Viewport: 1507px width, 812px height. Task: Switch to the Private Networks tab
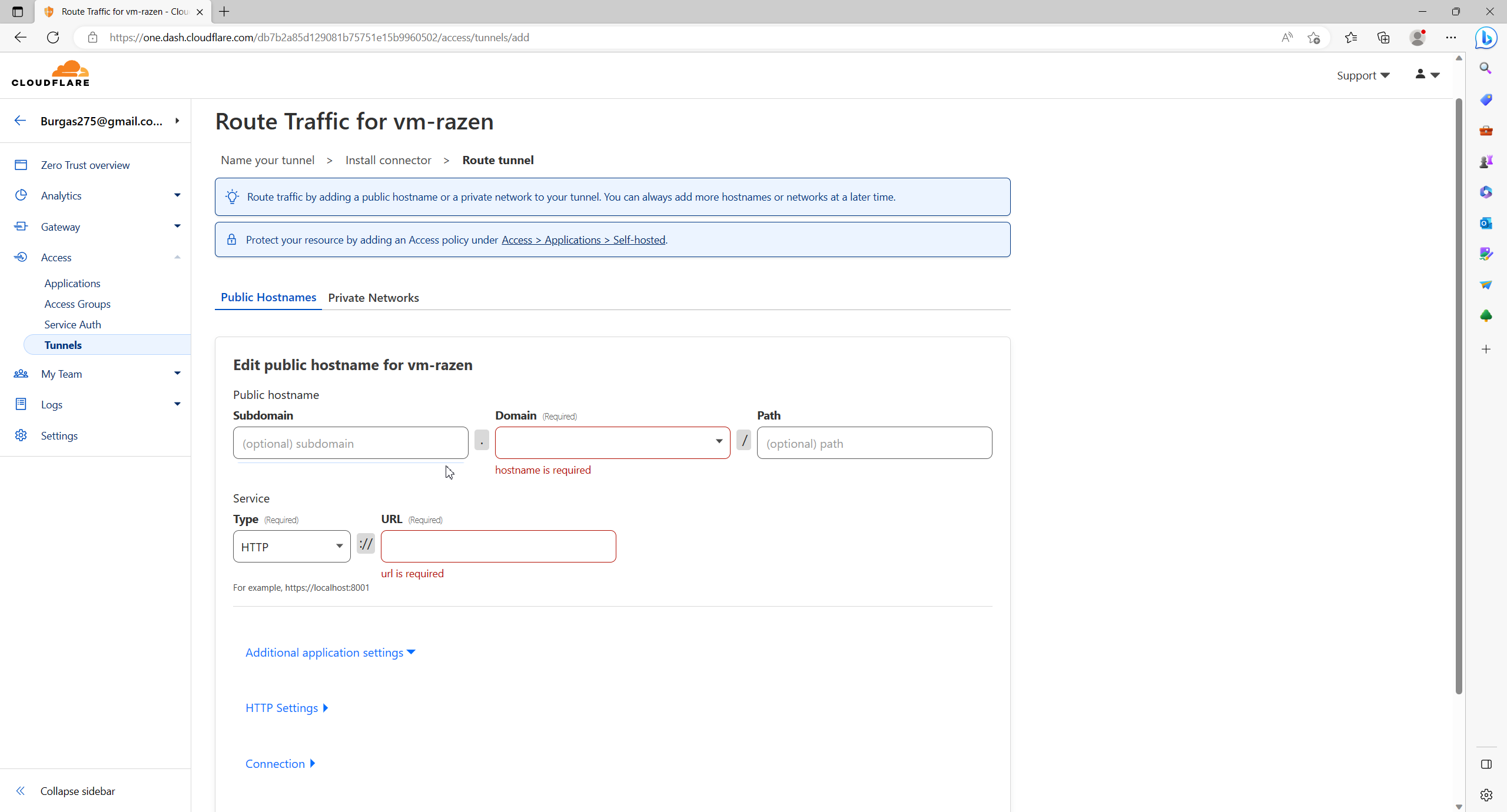373,298
